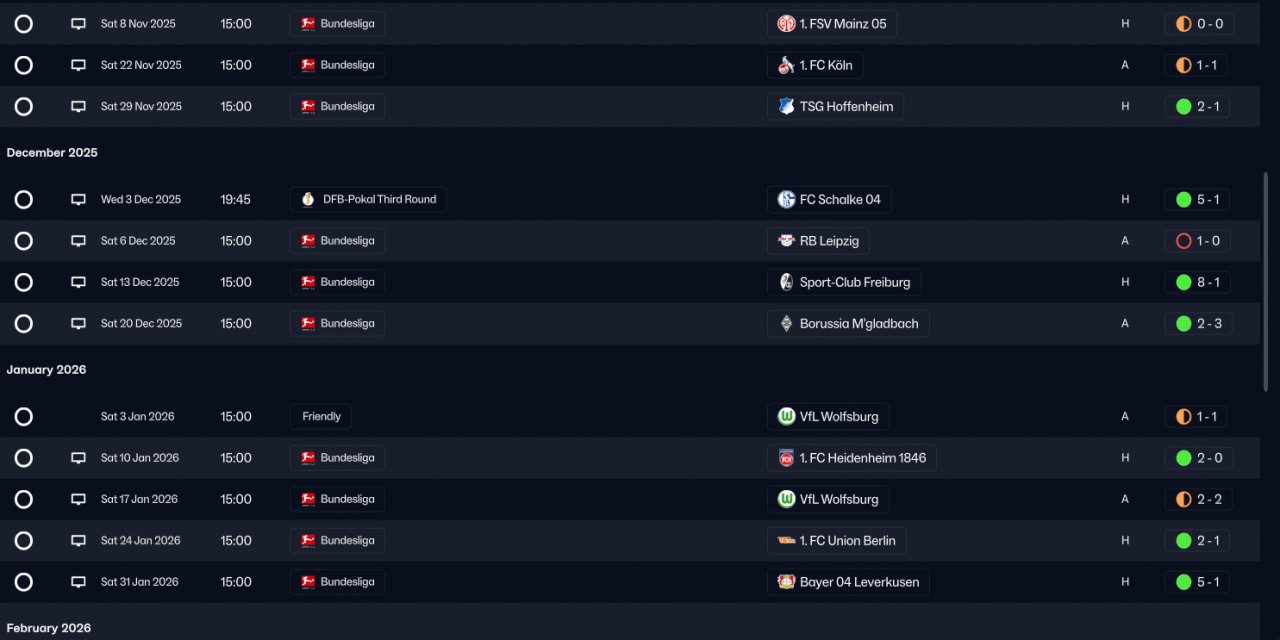Select the radio circle for Schalke 04 fixture
Viewport: 1280px width, 640px height.
click(24, 200)
